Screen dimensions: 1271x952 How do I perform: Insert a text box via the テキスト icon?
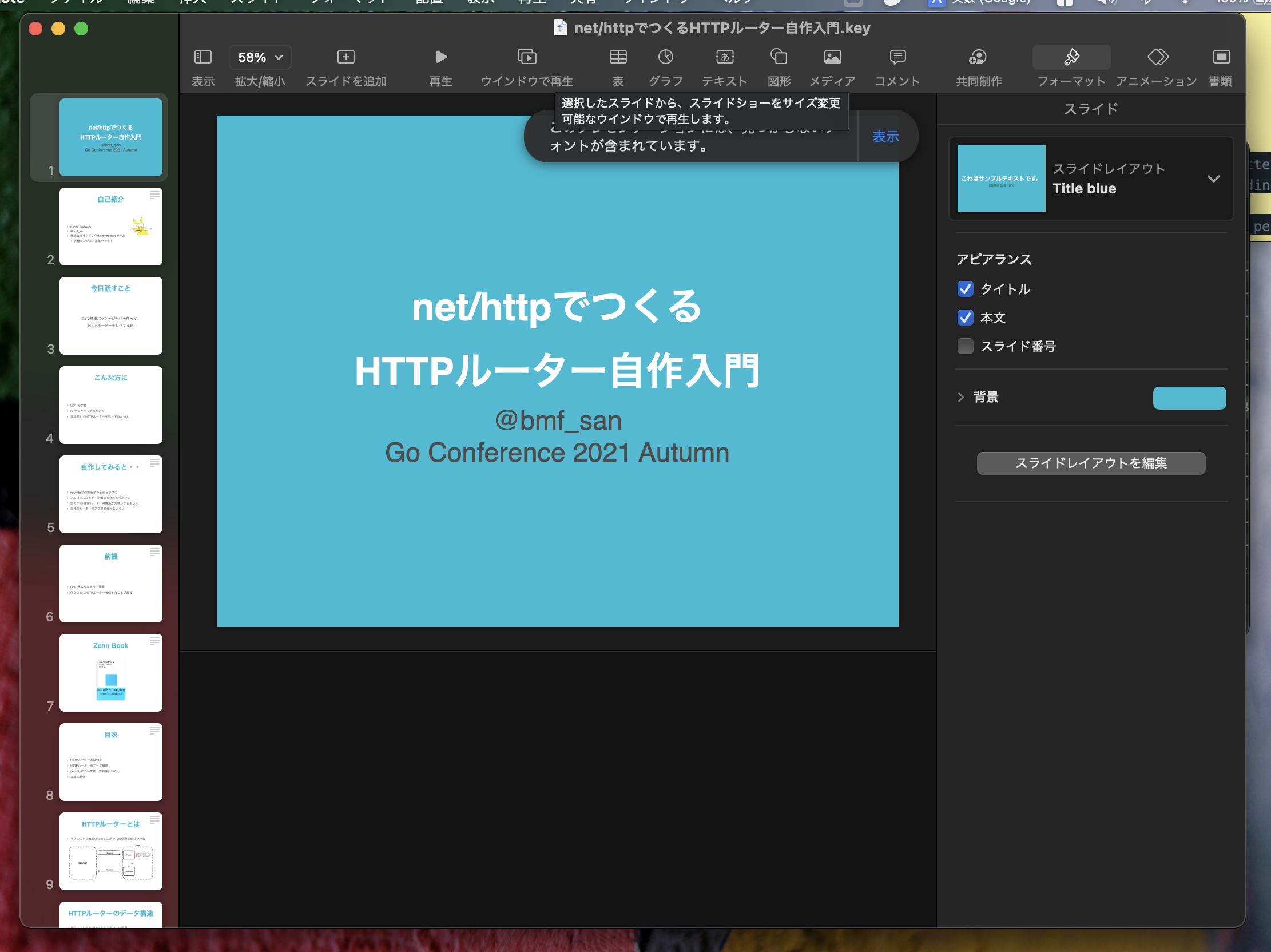(725, 57)
